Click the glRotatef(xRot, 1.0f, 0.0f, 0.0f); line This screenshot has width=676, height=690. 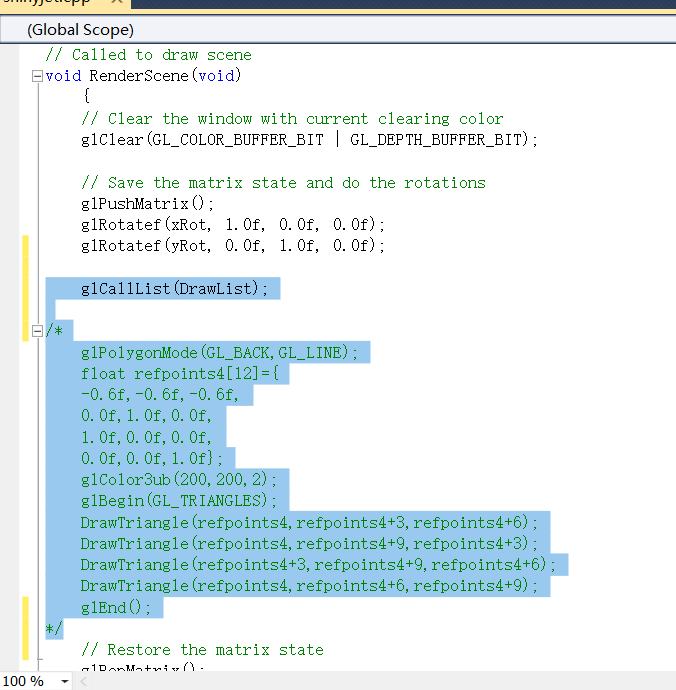[233, 225]
